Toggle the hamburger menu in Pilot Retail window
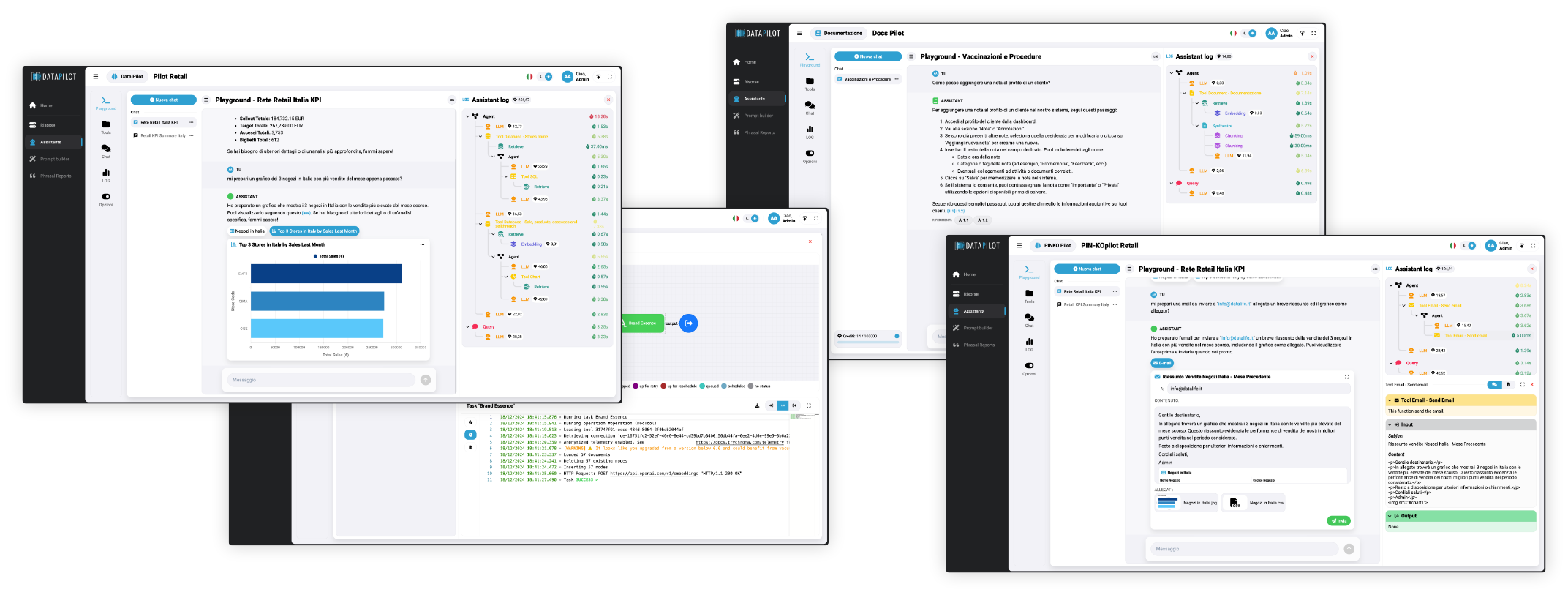The width and height of the screenshot is (1568, 595). (x=95, y=76)
